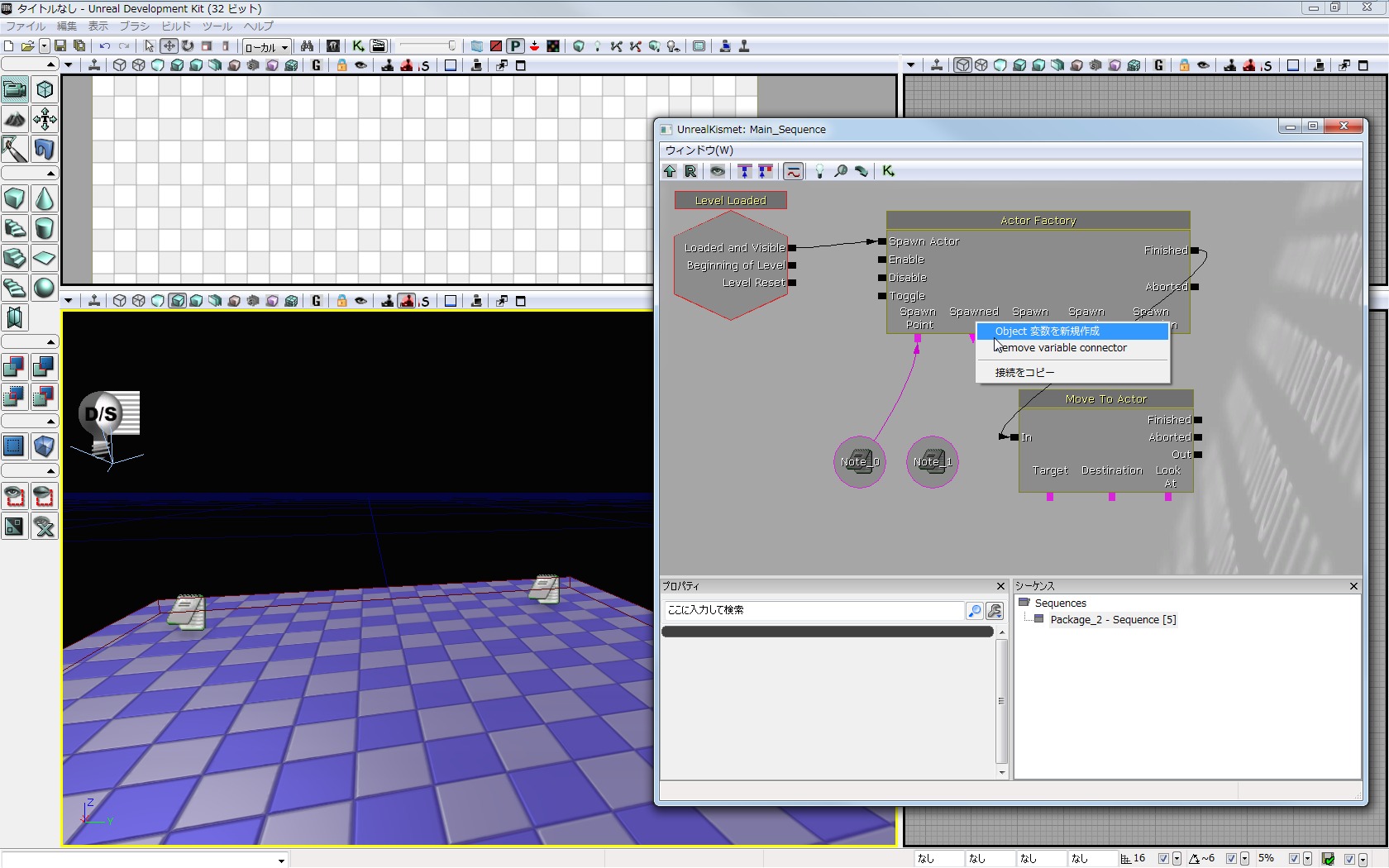Click the Kismet parent sequence up arrow

671,171
